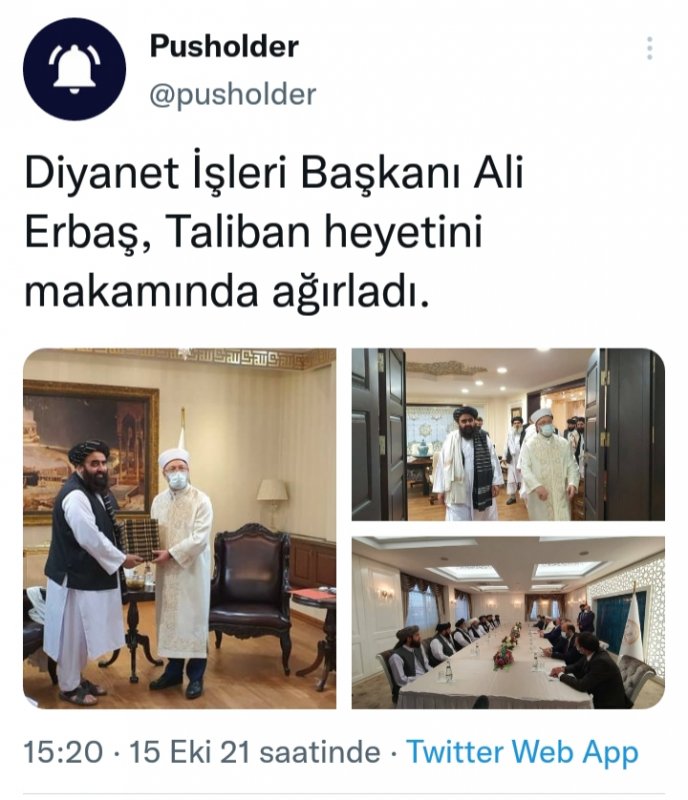Click the flag in the meeting room photo
Viewport: 688px width, 800px height.
(633, 628)
